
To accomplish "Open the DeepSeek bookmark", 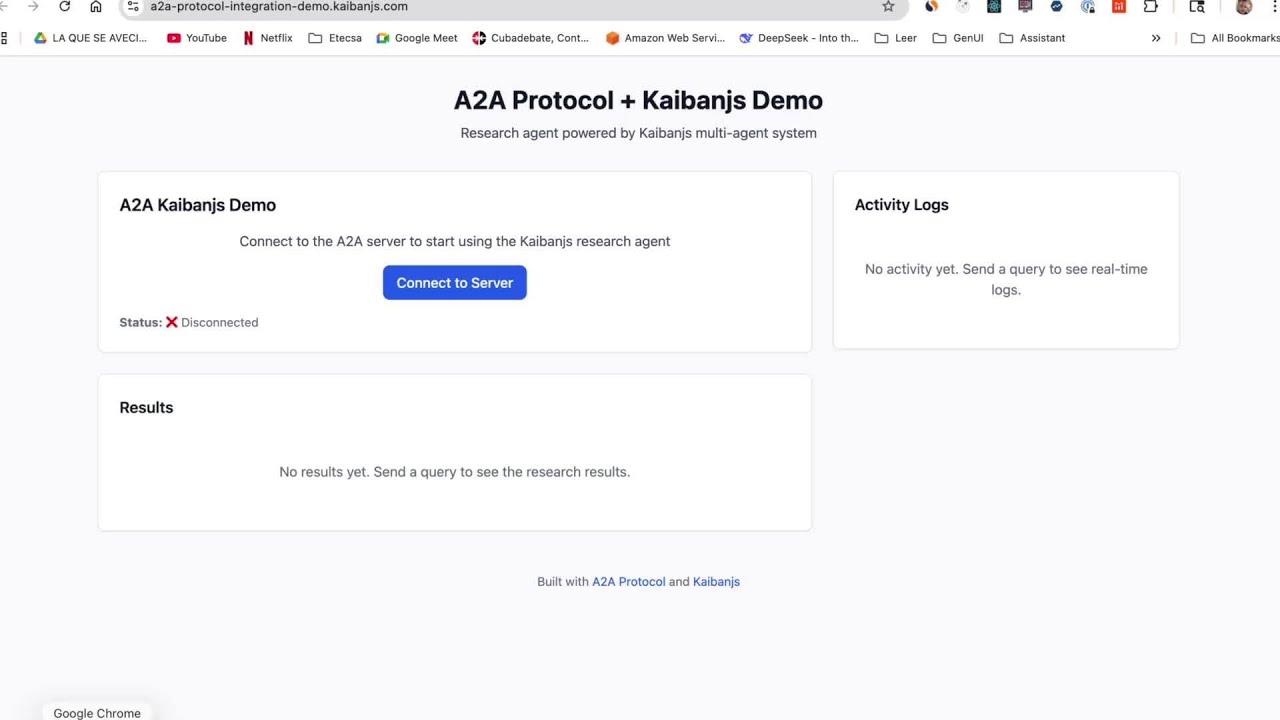I will 799,38.
